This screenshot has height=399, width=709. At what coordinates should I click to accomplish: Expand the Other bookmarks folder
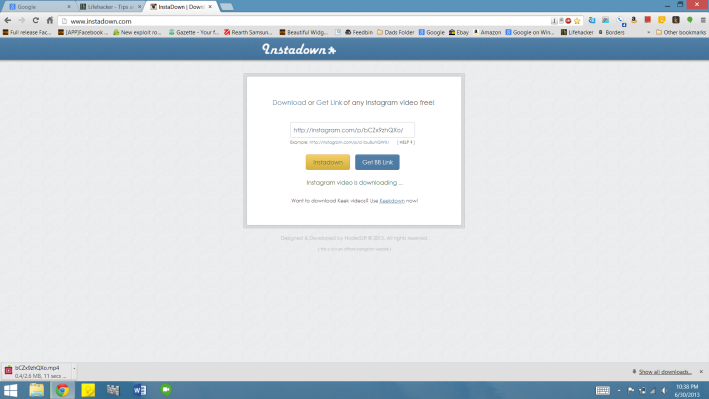tap(681, 32)
